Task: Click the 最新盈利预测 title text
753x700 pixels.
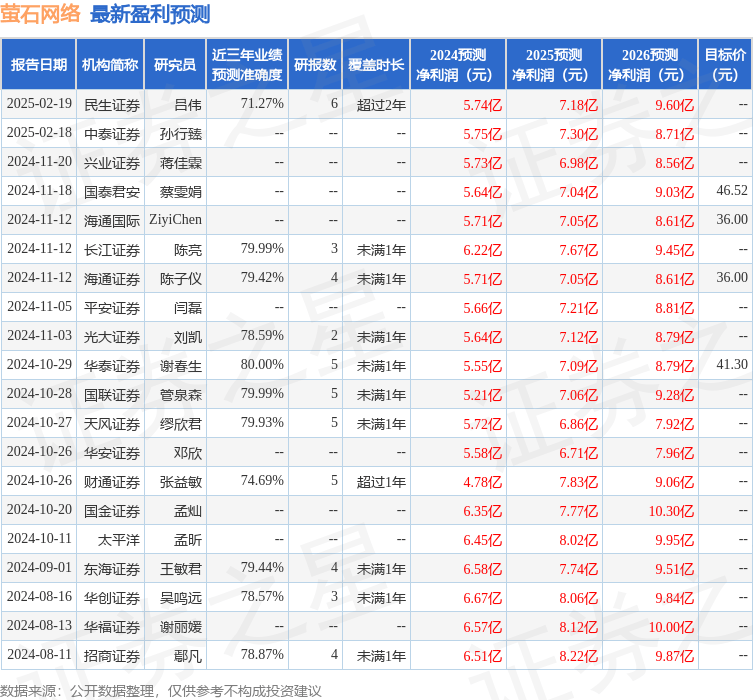Action: pos(150,14)
